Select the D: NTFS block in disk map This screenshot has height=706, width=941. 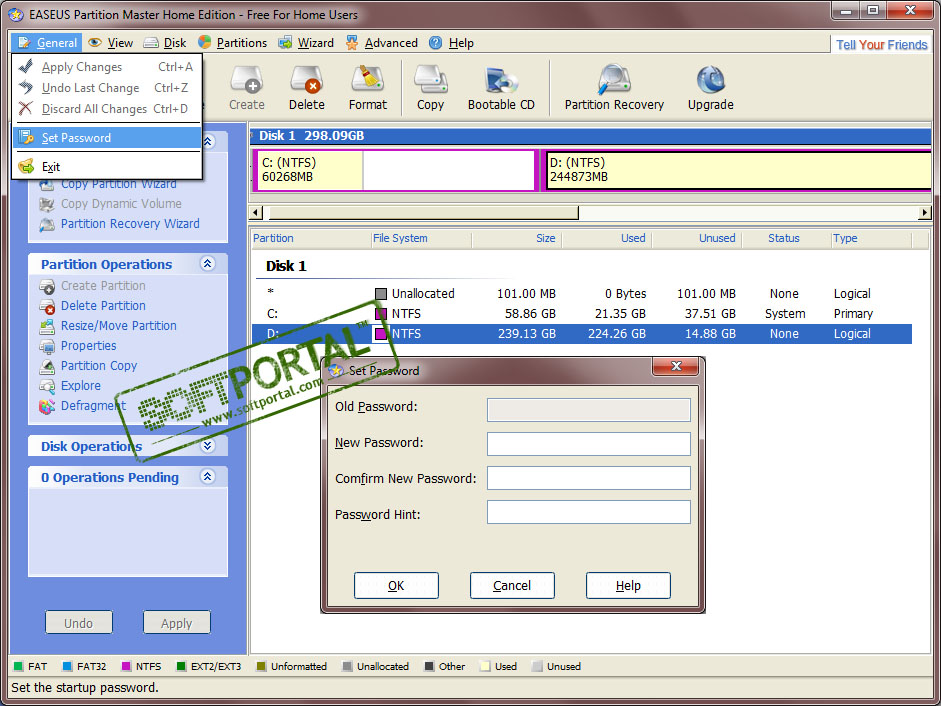738,170
